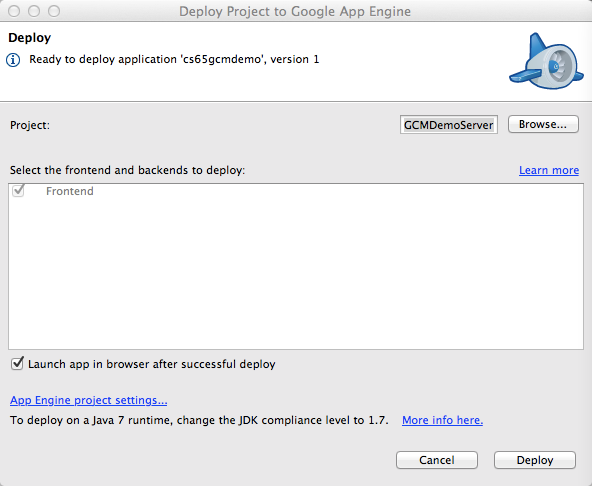Click into the GCMDemoServer project field
592x486 pixels.
[x=449, y=125]
